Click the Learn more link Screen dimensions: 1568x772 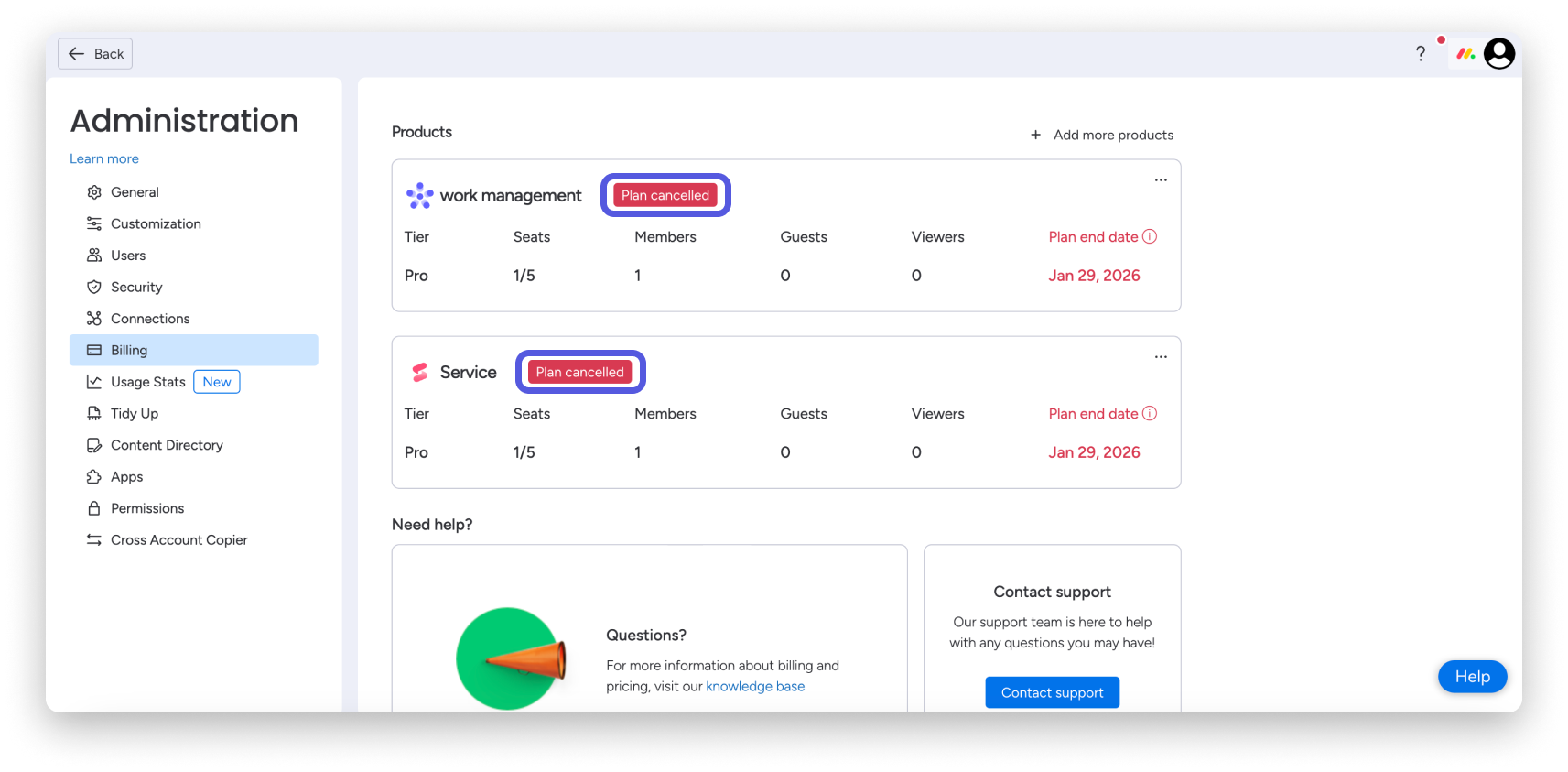tap(104, 158)
